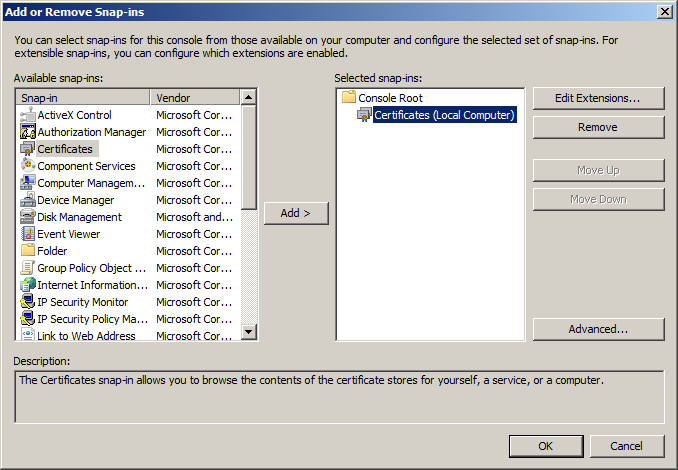Choose Group Policy Object snap-in entry
This screenshot has height=470, width=678.
pyautogui.click(x=91, y=268)
